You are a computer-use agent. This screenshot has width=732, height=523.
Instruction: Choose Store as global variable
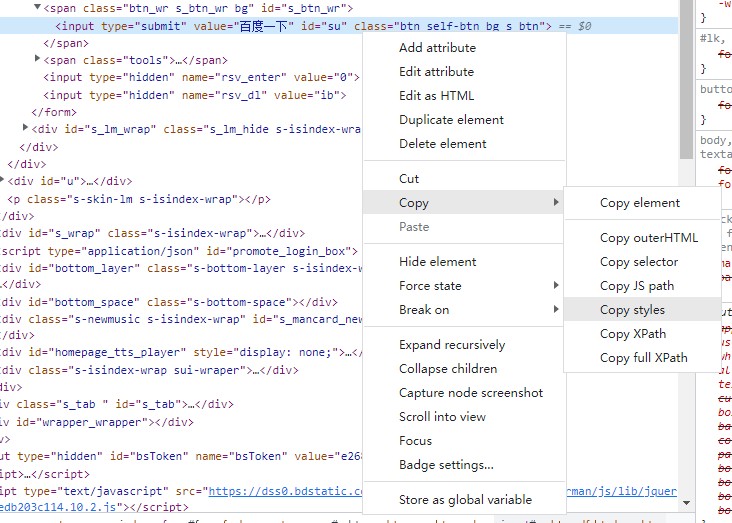(464, 500)
